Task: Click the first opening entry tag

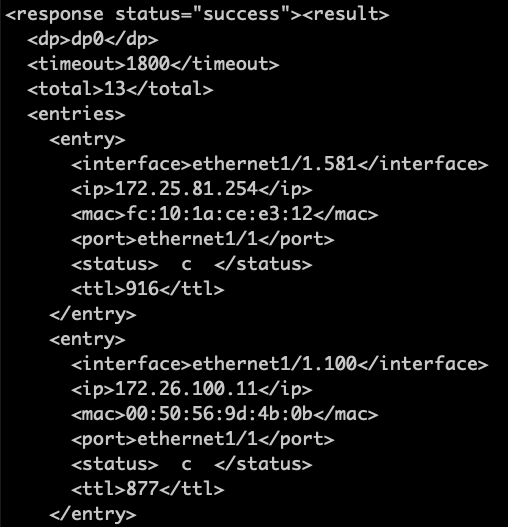Action: tap(87, 139)
